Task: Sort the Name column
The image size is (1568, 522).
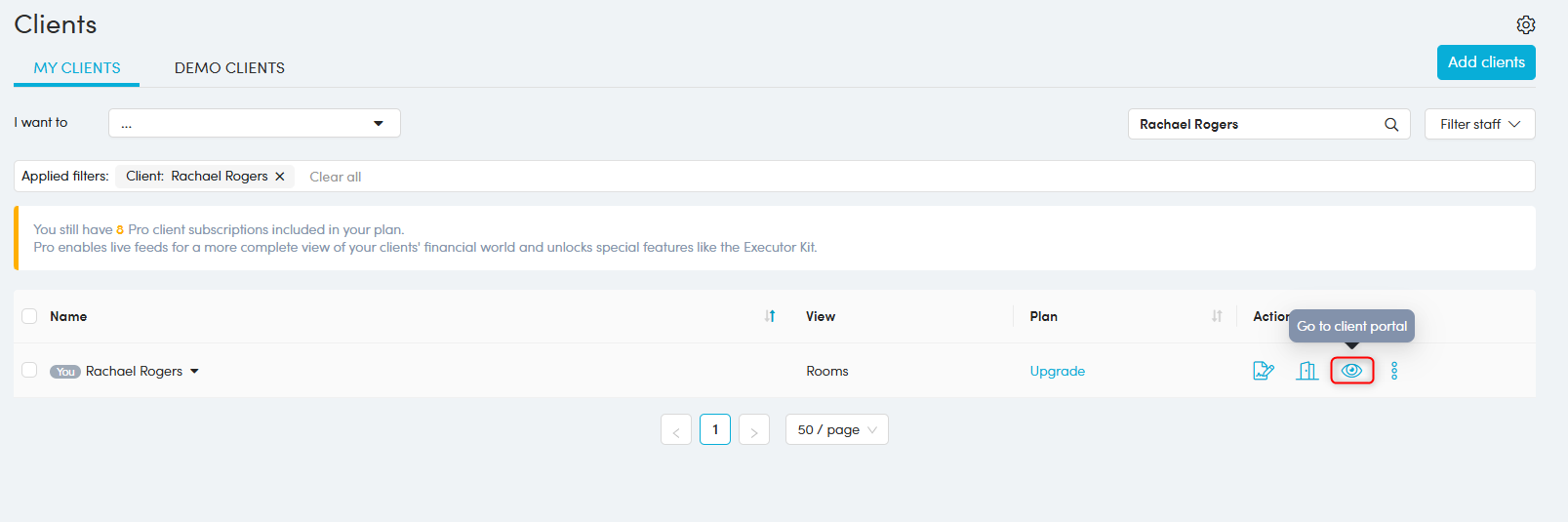Action: [770, 316]
